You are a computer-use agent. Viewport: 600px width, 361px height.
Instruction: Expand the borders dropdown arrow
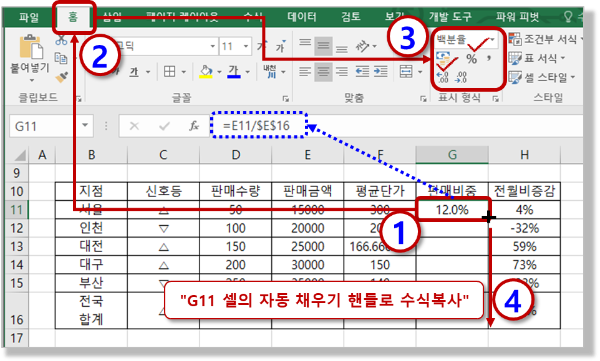point(184,72)
